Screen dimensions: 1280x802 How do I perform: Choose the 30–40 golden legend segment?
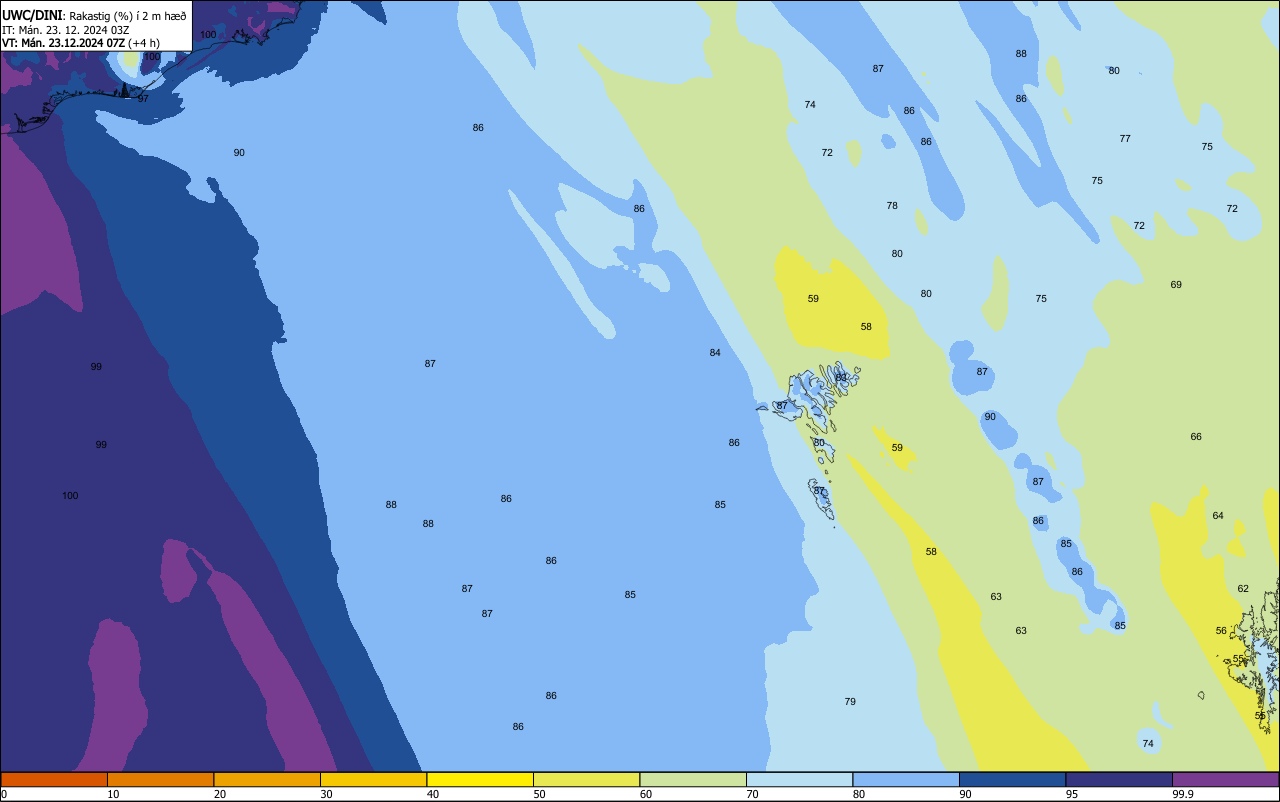373,779
